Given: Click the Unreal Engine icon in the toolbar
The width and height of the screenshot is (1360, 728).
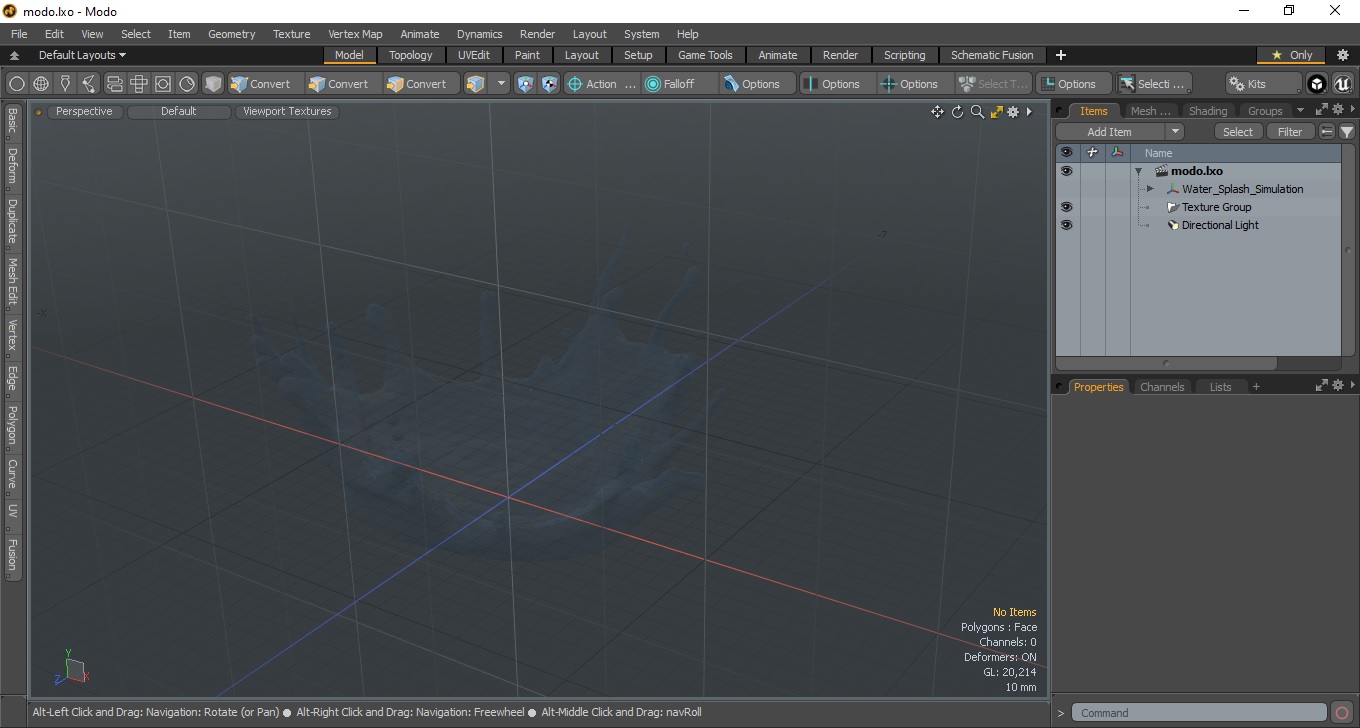Looking at the screenshot, I should point(1342,84).
